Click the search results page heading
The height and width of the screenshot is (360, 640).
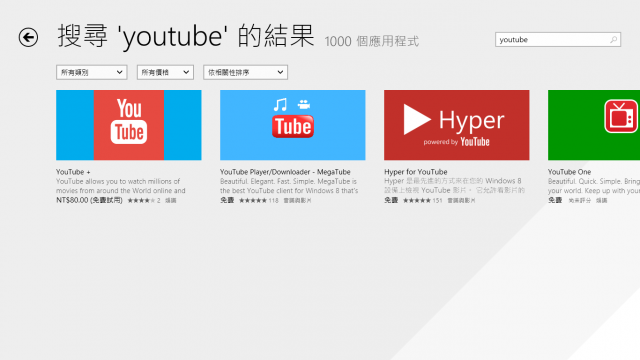point(186,36)
